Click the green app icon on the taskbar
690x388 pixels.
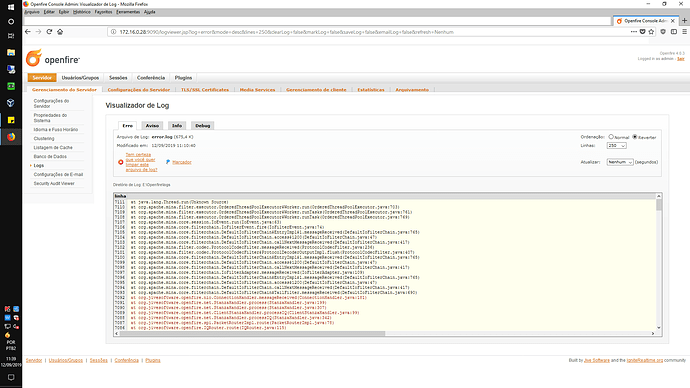[11, 86]
